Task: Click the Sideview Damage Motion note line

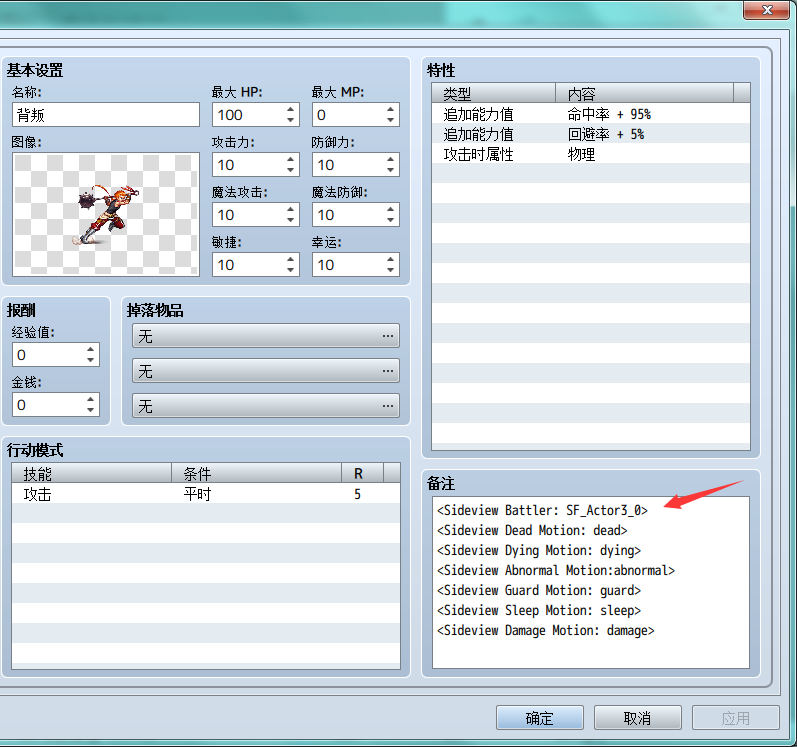Action: [x=545, y=630]
